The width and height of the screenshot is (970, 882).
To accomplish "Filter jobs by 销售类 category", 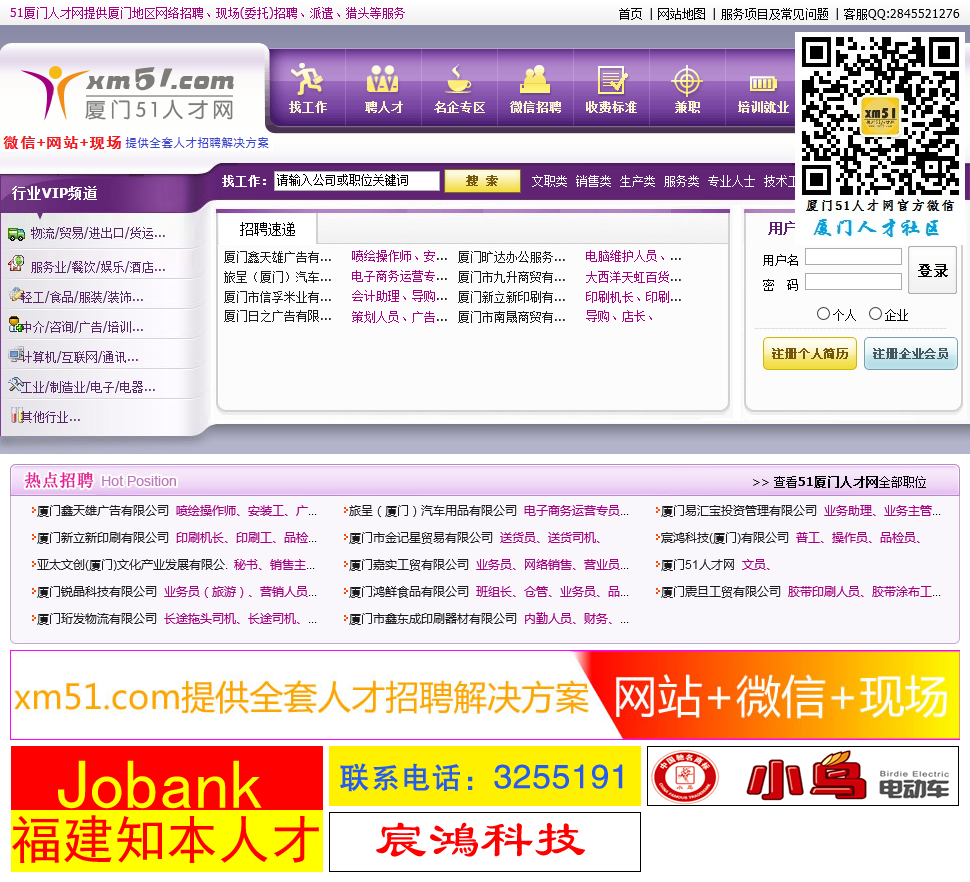I will (x=593, y=181).
